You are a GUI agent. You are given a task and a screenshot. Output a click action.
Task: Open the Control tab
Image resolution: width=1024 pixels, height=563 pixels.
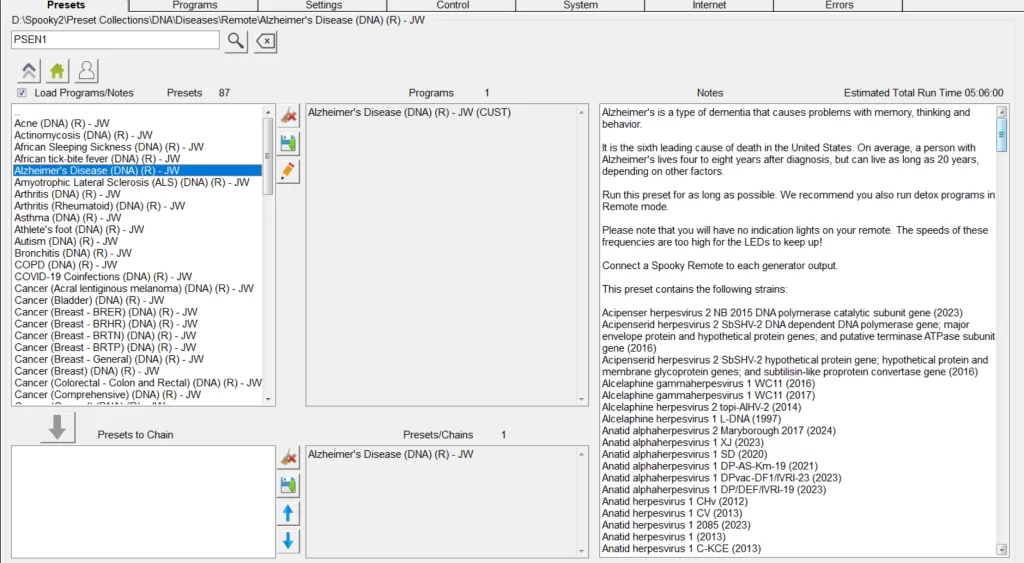pos(452,5)
